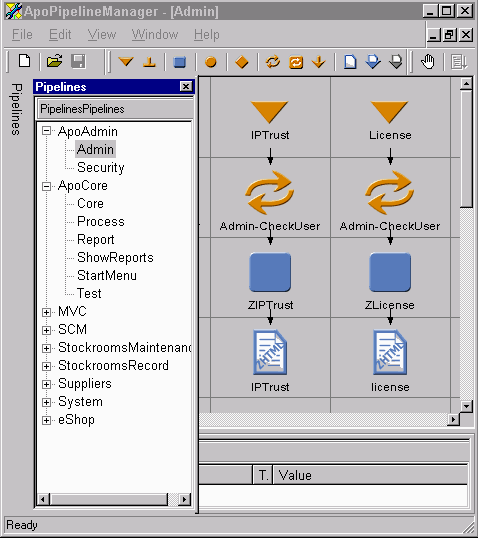This screenshot has width=478, height=538.
Task: Click the canvas scroll-up arrow
Action: pos(466,84)
